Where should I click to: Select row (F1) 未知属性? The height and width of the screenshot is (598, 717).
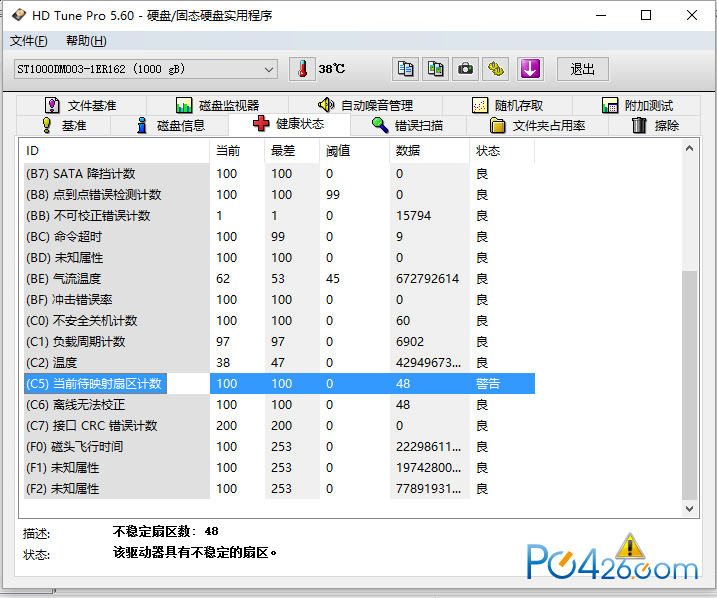(x=279, y=468)
